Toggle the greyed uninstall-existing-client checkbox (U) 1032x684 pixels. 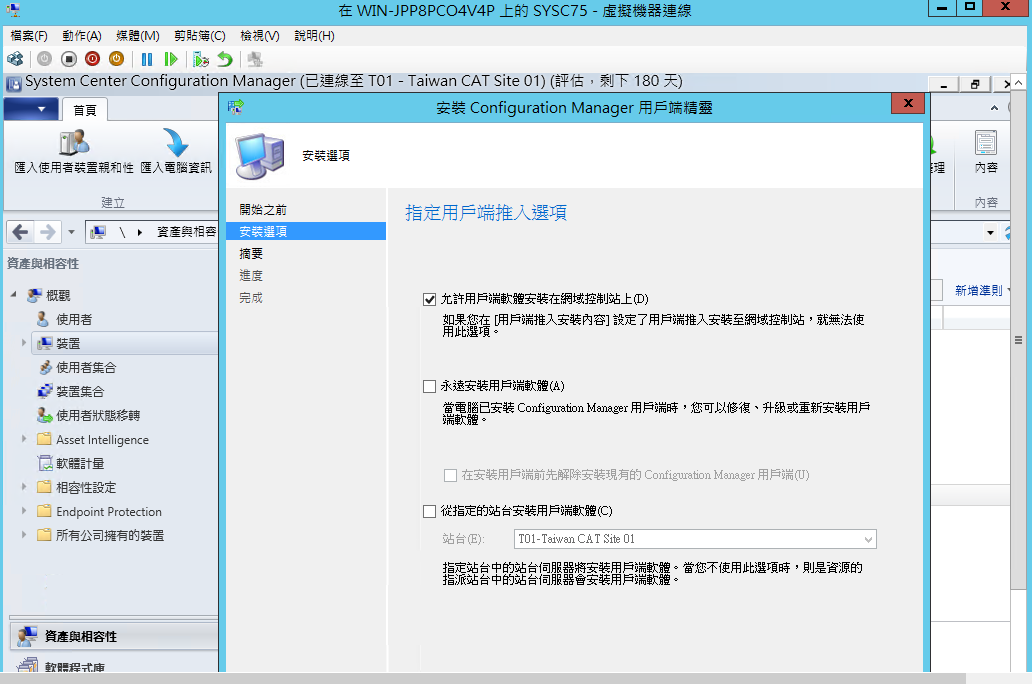pos(450,475)
